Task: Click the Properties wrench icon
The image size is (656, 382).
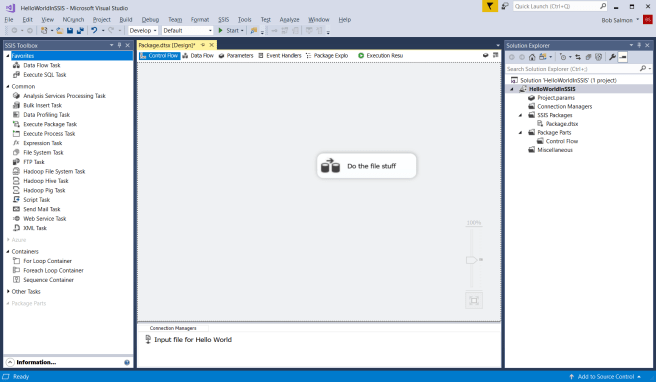Action: pyautogui.click(x=612, y=57)
